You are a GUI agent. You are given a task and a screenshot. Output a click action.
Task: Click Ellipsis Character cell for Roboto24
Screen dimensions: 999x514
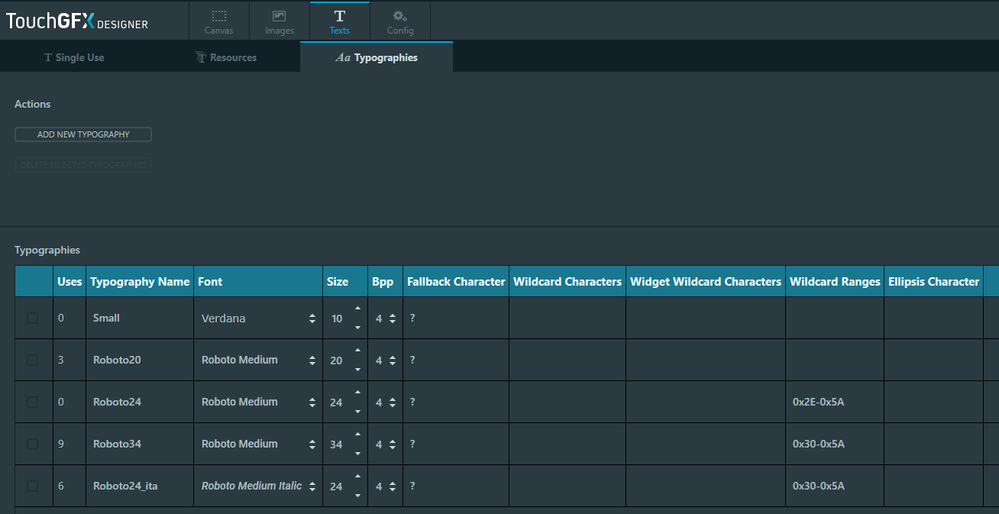(933, 402)
